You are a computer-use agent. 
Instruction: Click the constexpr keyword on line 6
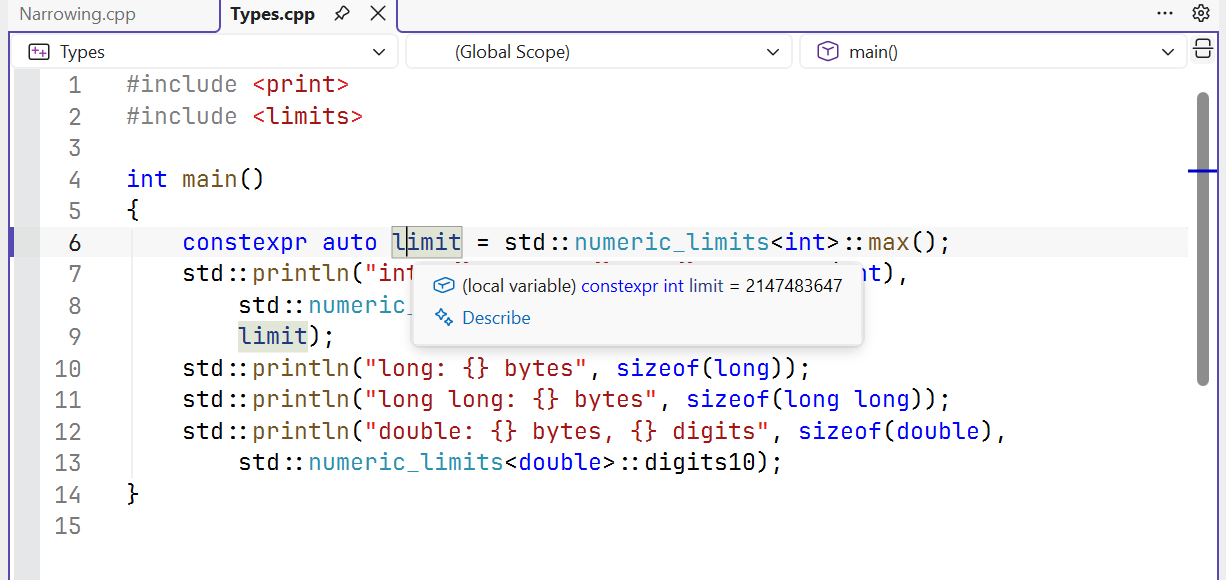245,242
